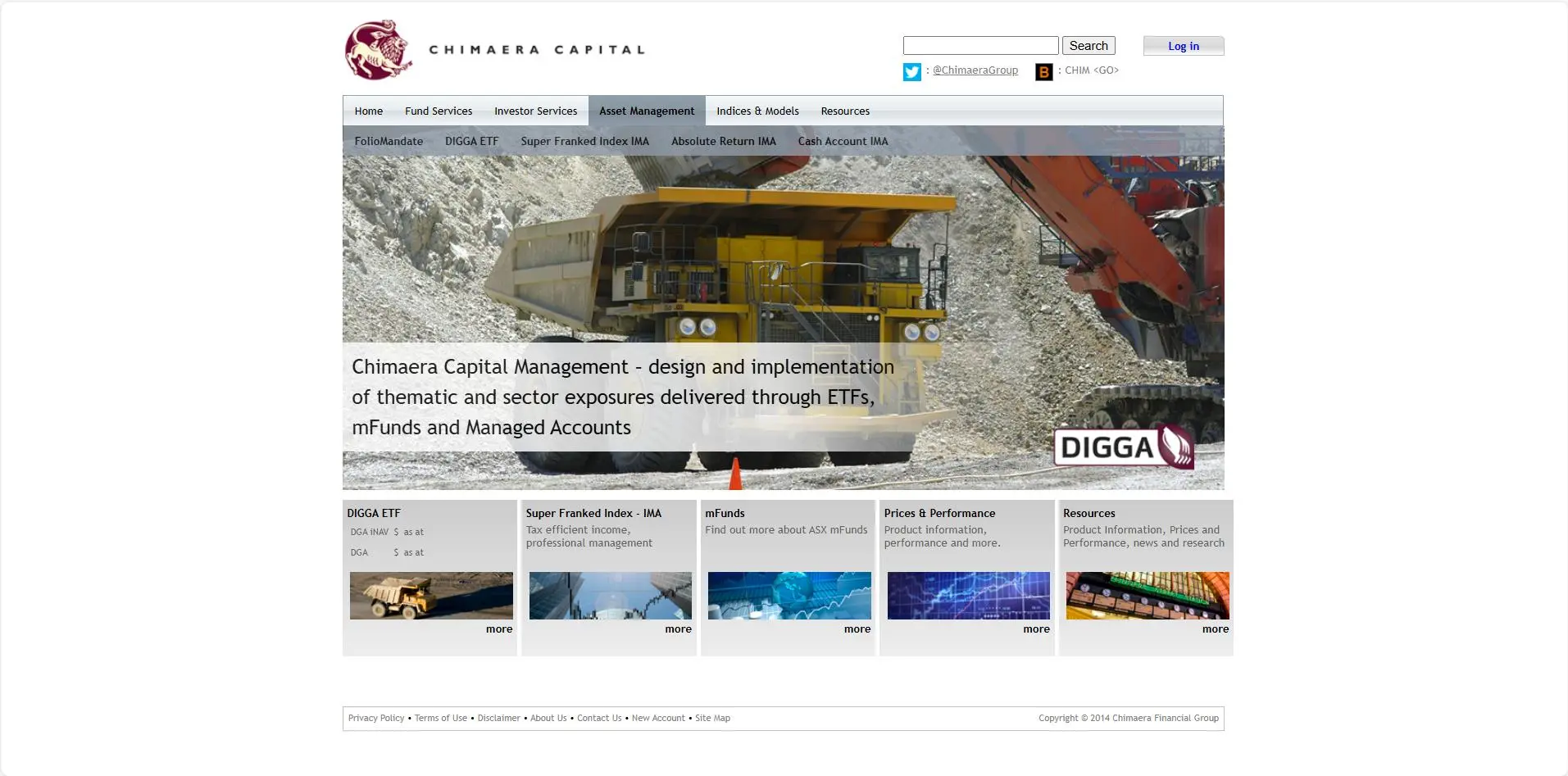Open the Resources card title

(1089, 513)
